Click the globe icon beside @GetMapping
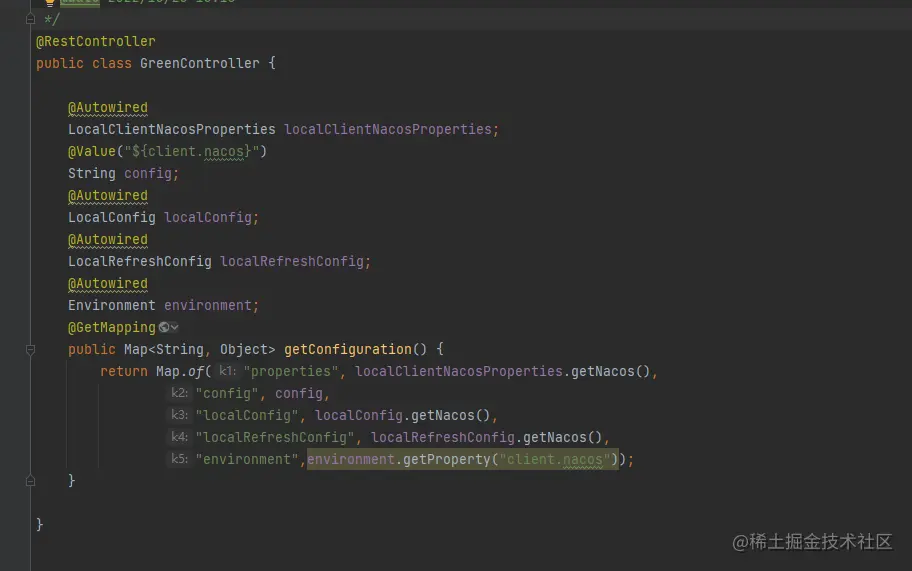The width and height of the screenshot is (912, 571). [x=164, y=327]
